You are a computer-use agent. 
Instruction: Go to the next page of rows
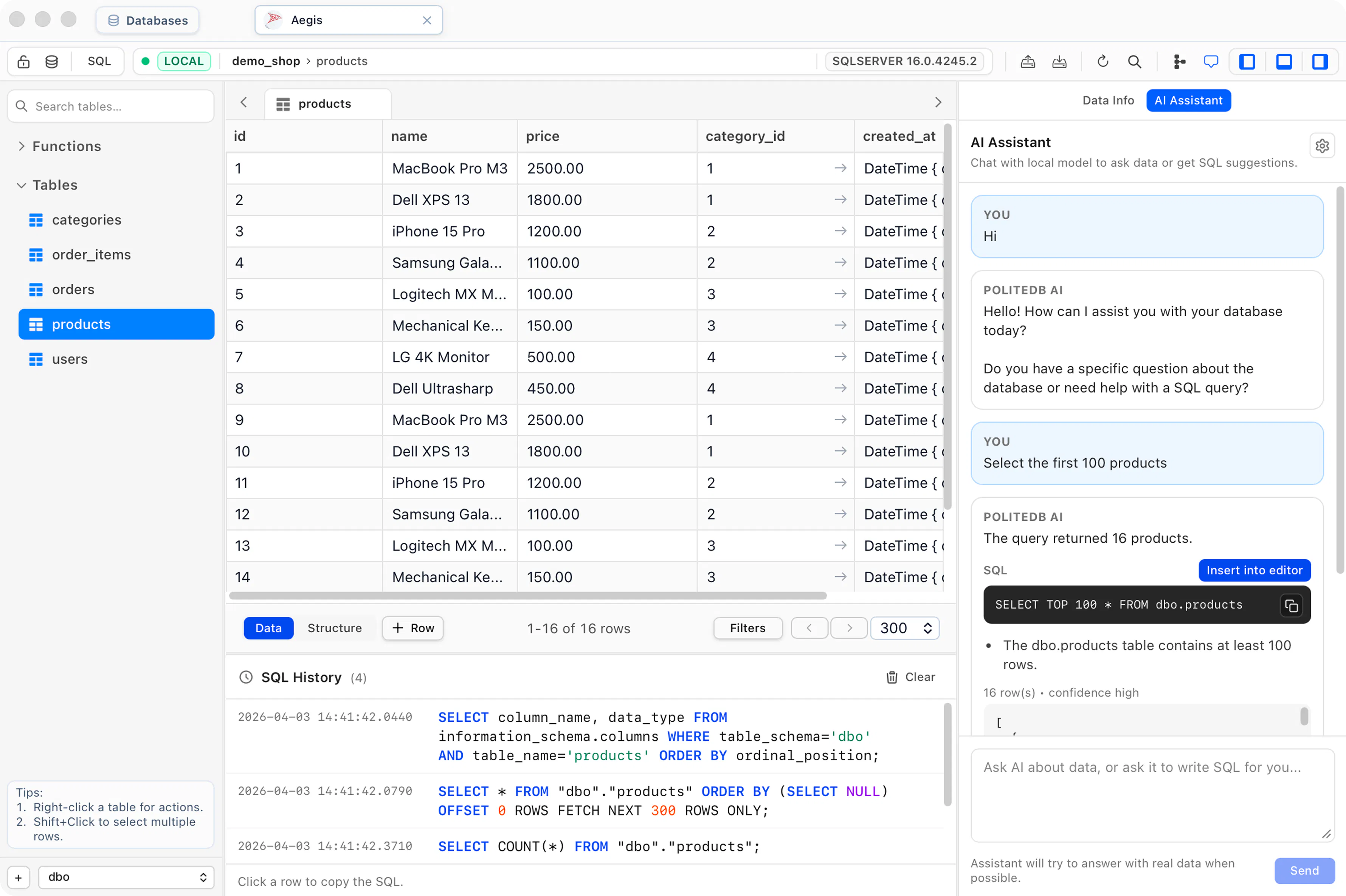849,628
